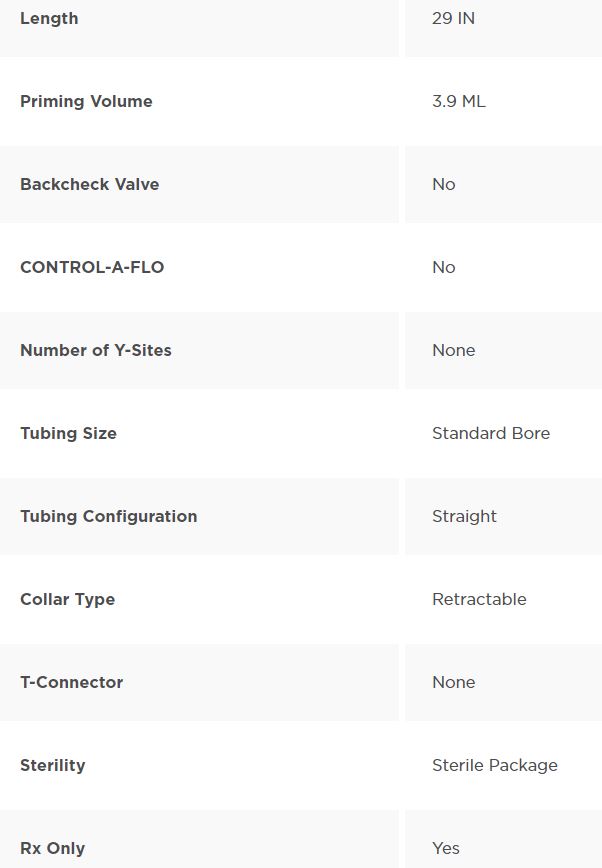Click the 3.9 ML value
The image size is (602, 868).
[x=459, y=101]
